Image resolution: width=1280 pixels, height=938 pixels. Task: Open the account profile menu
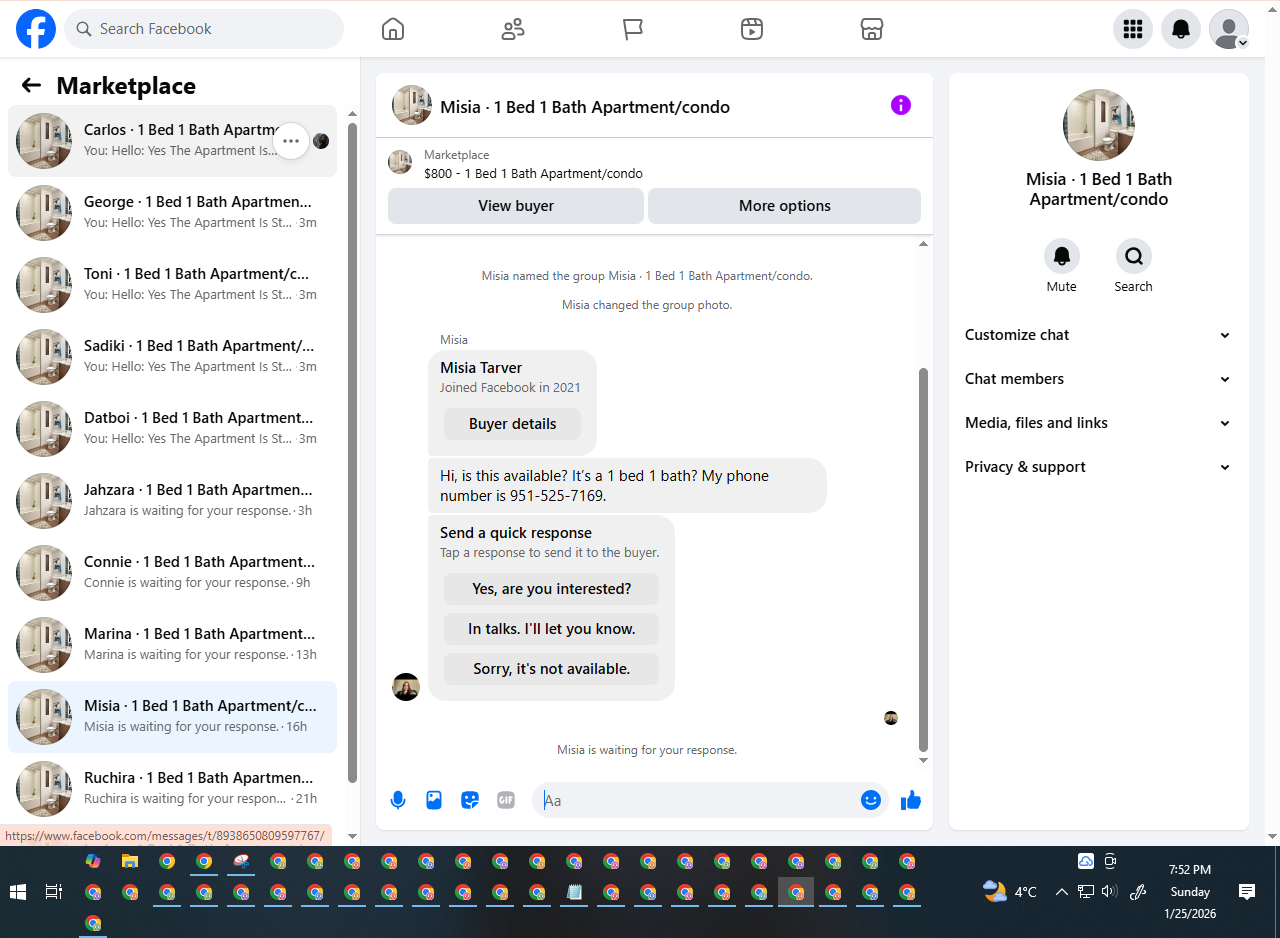(1229, 29)
